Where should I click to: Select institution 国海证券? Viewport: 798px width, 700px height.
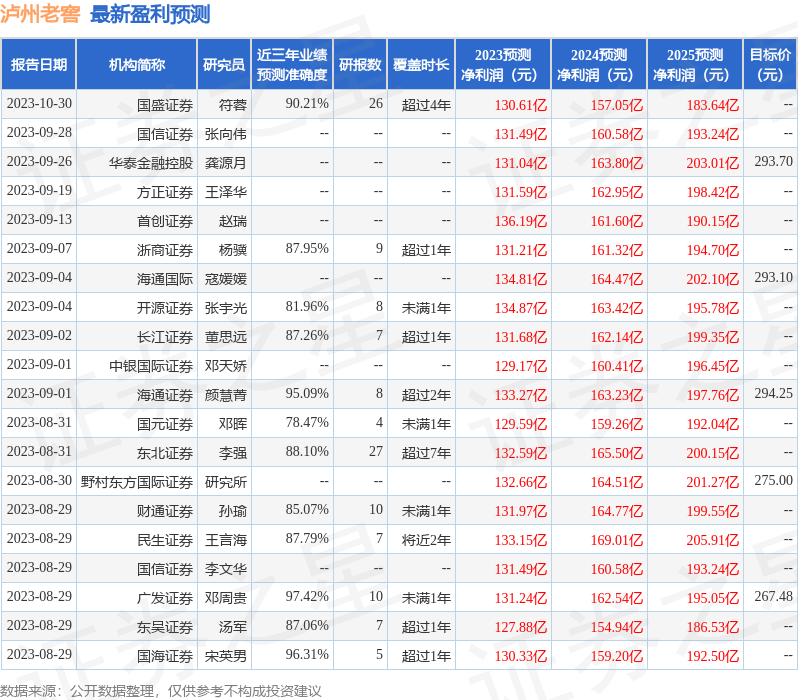click(x=165, y=657)
